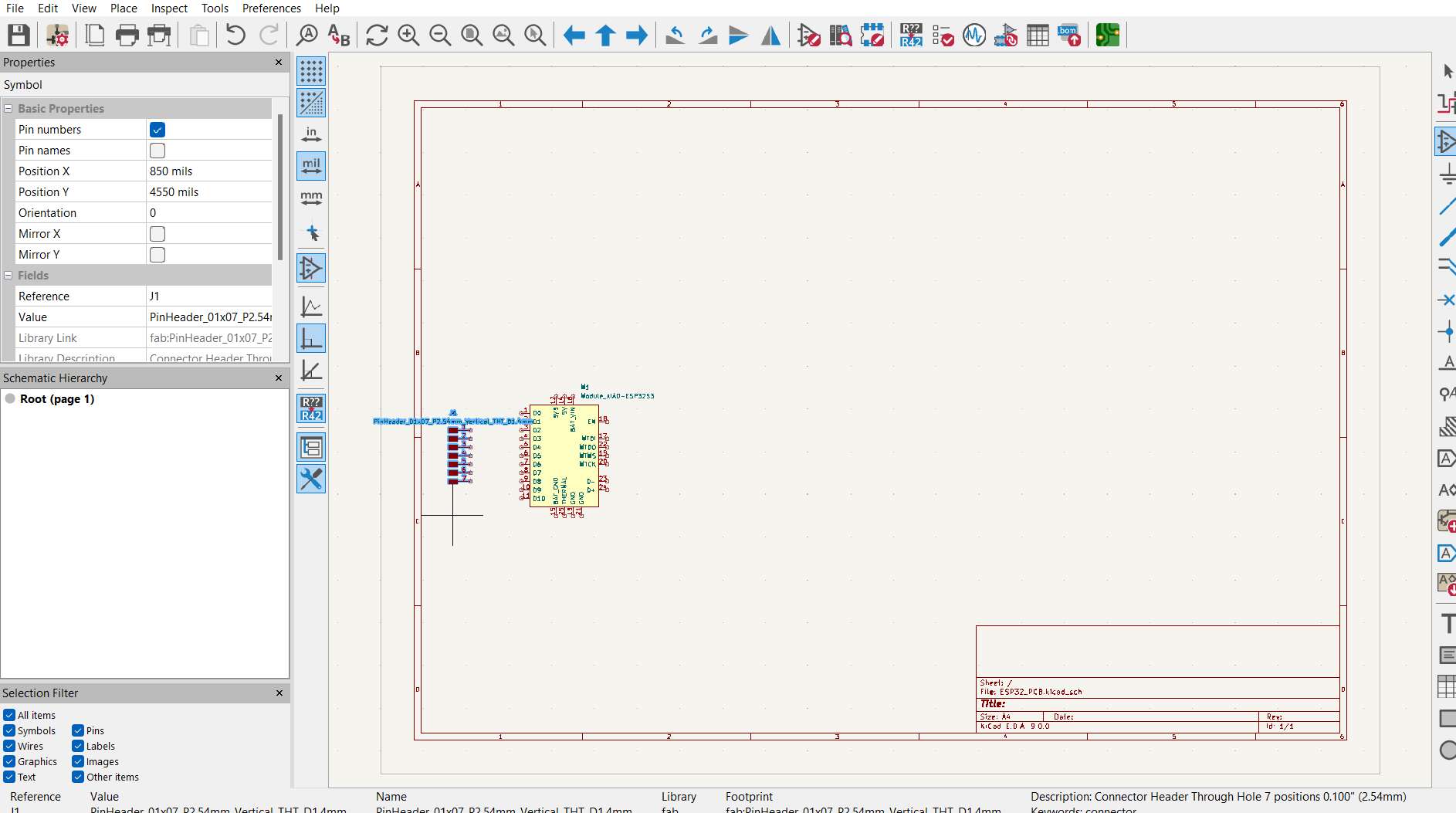Image resolution: width=1456 pixels, height=813 pixels.
Task: Enable the Pin names checkbox
Action: tap(157, 151)
